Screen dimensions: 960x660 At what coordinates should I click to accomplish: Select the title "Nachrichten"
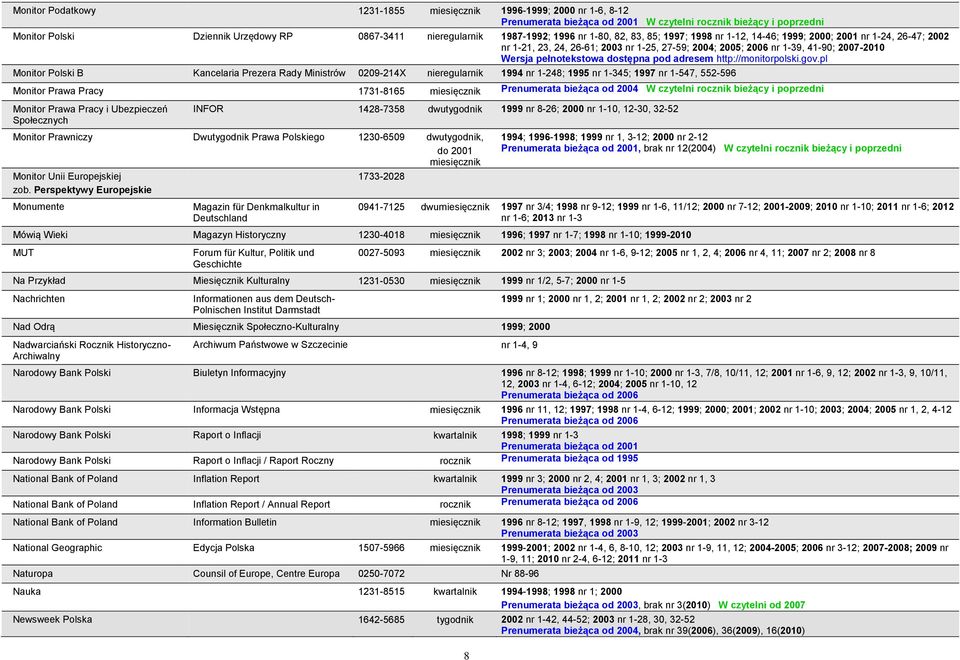pyautogui.click(x=39, y=299)
